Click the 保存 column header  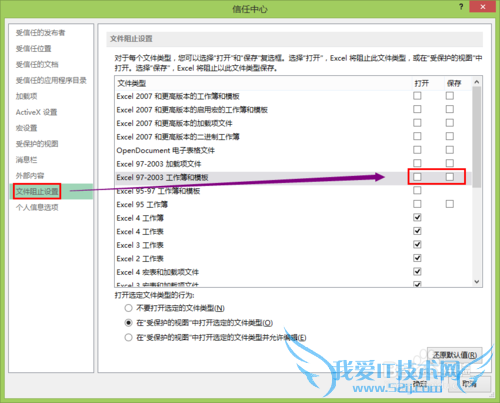pos(454,83)
